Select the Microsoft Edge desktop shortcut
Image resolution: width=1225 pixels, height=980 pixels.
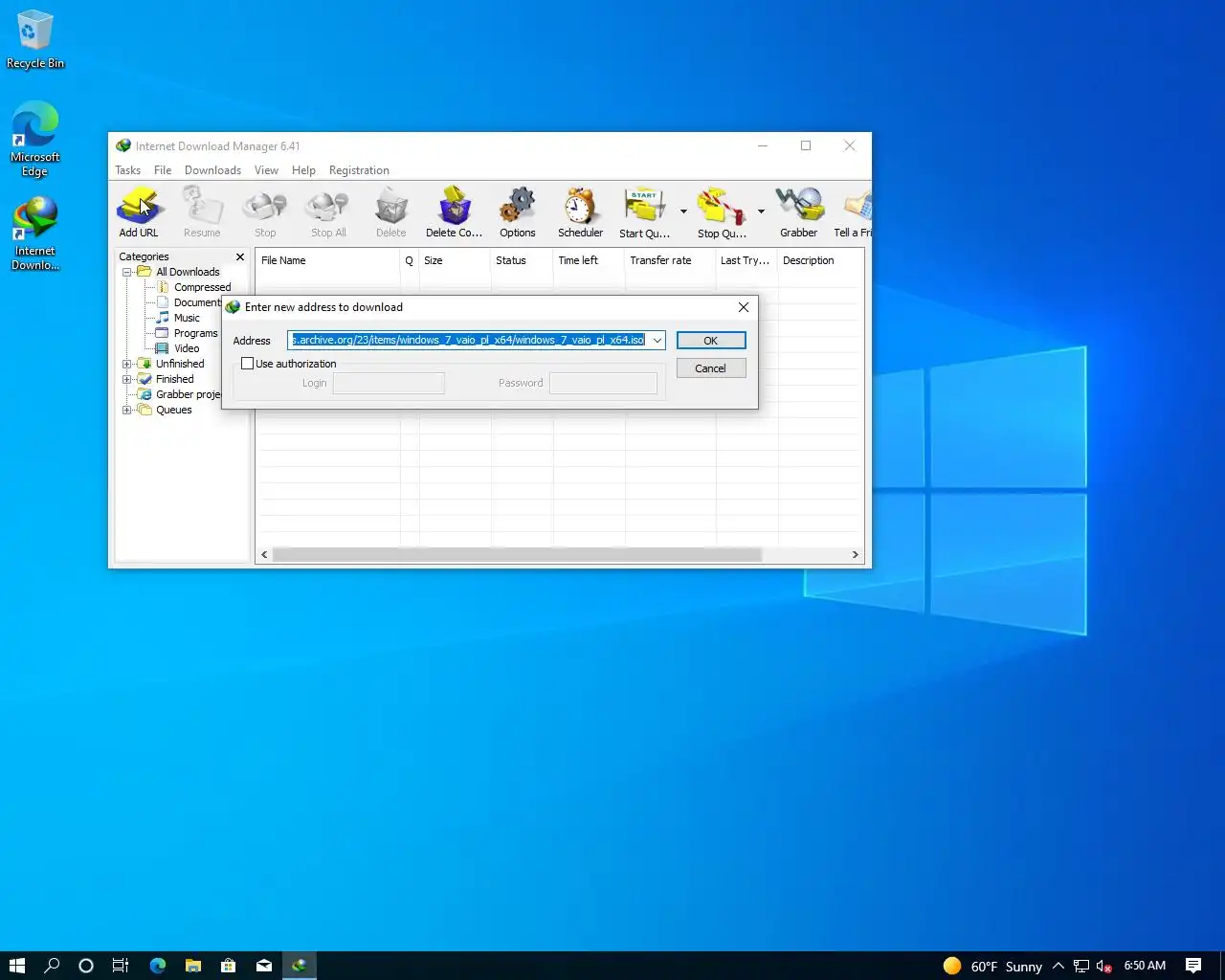click(x=35, y=140)
